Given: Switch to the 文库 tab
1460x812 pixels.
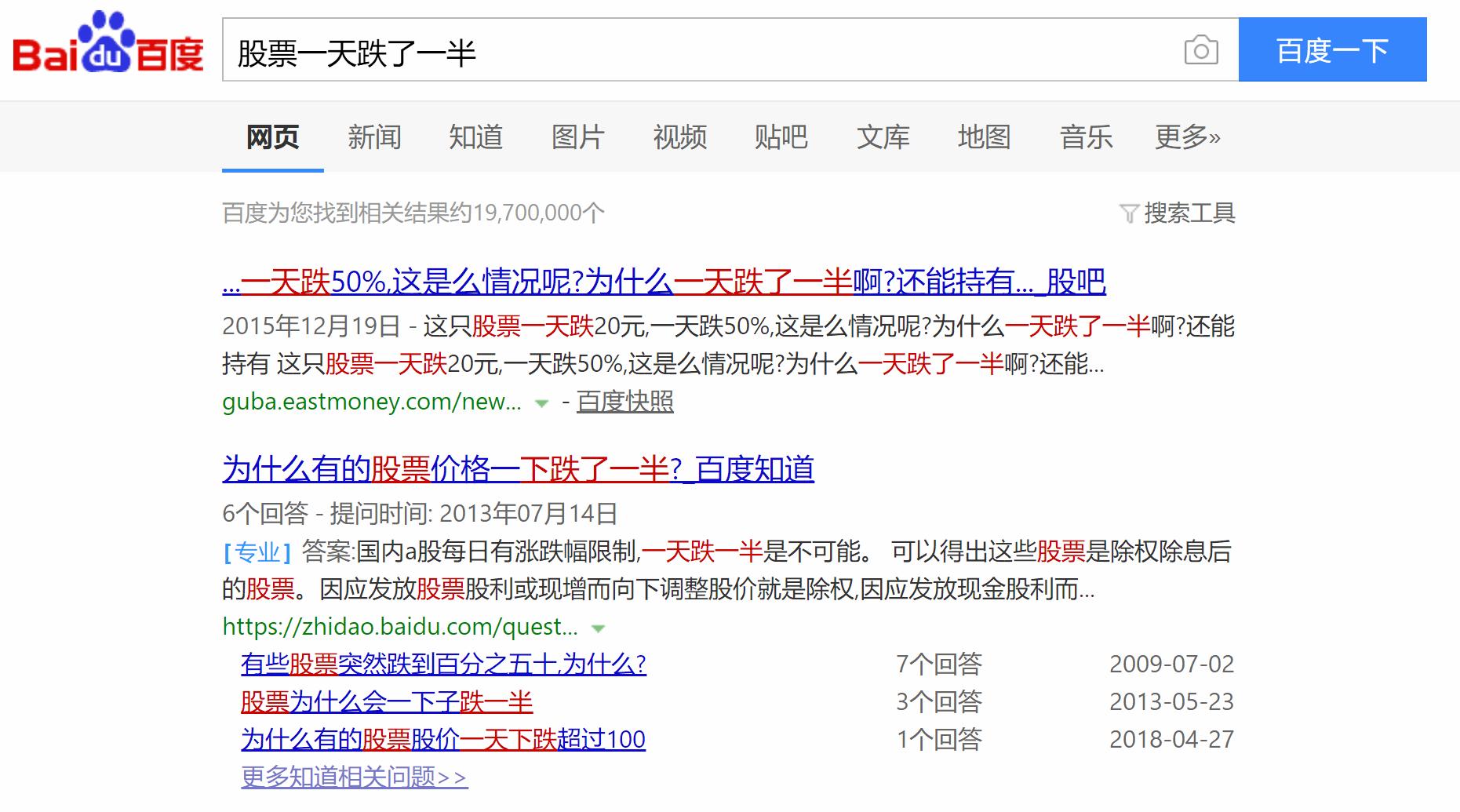Looking at the screenshot, I should click(x=883, y=137).
